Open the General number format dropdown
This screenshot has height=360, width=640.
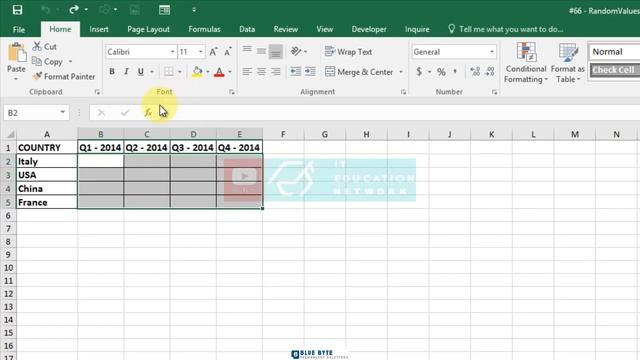(x=491, y=52)
